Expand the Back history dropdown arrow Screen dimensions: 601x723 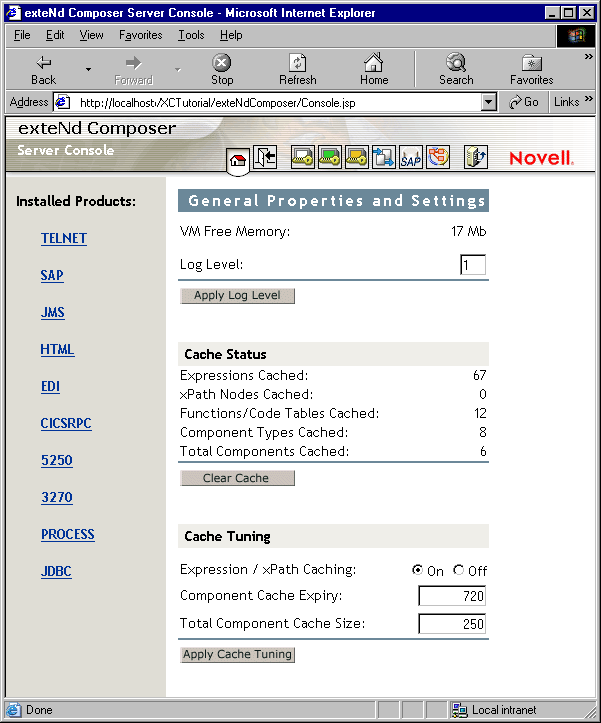click(88, 70)
